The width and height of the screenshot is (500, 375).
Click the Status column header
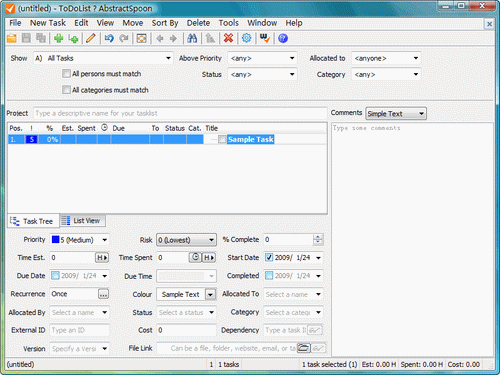coord(175,128)
